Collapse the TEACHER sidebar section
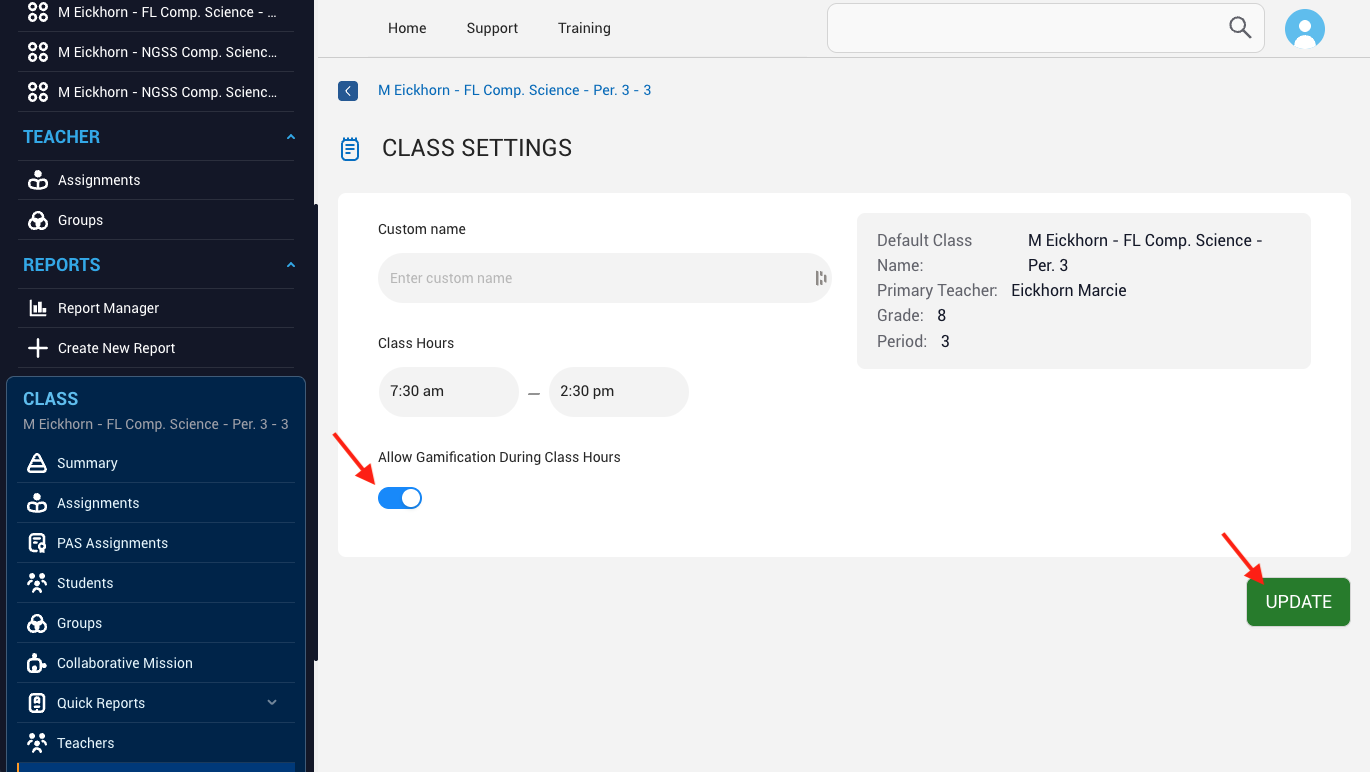The width and height of the screenshot is (1370, 772). pyautogui.click(x=290, y=136)
